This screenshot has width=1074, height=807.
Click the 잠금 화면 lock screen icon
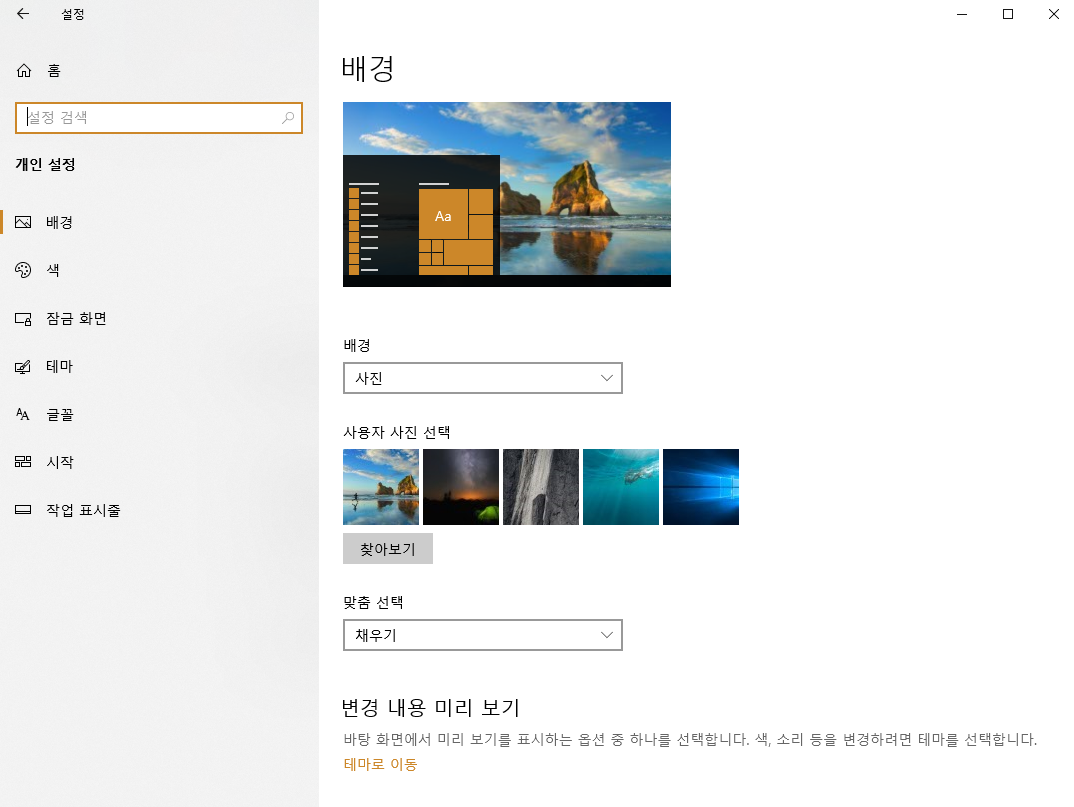pos(23,319)
